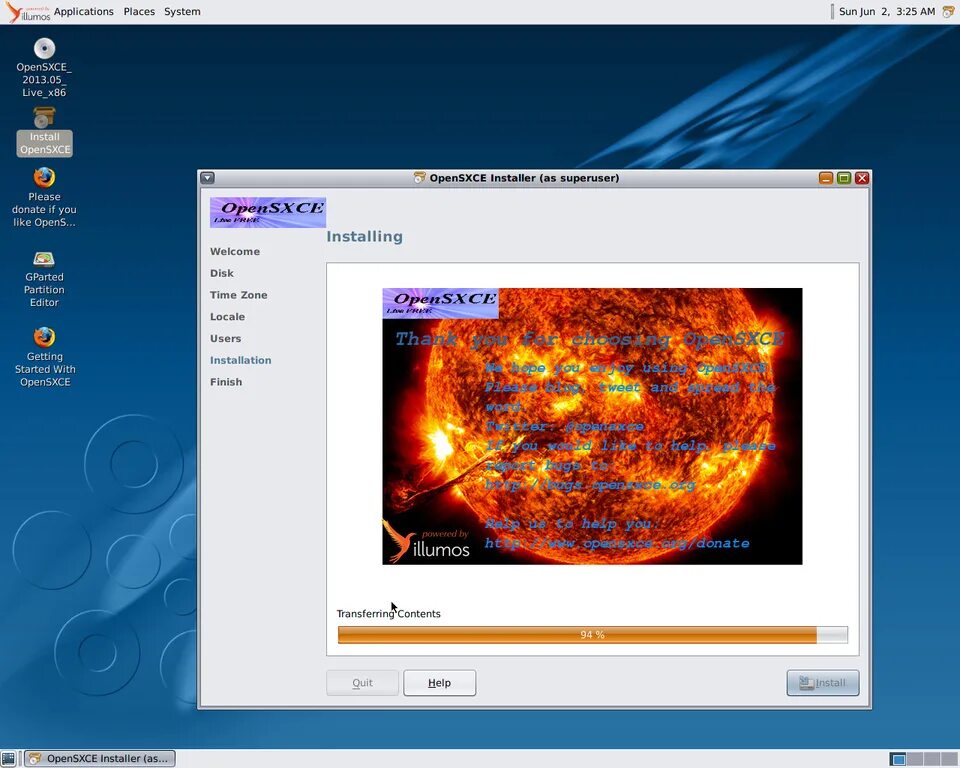
Task: Select the Finish step in sidebar
Action: 226,382
